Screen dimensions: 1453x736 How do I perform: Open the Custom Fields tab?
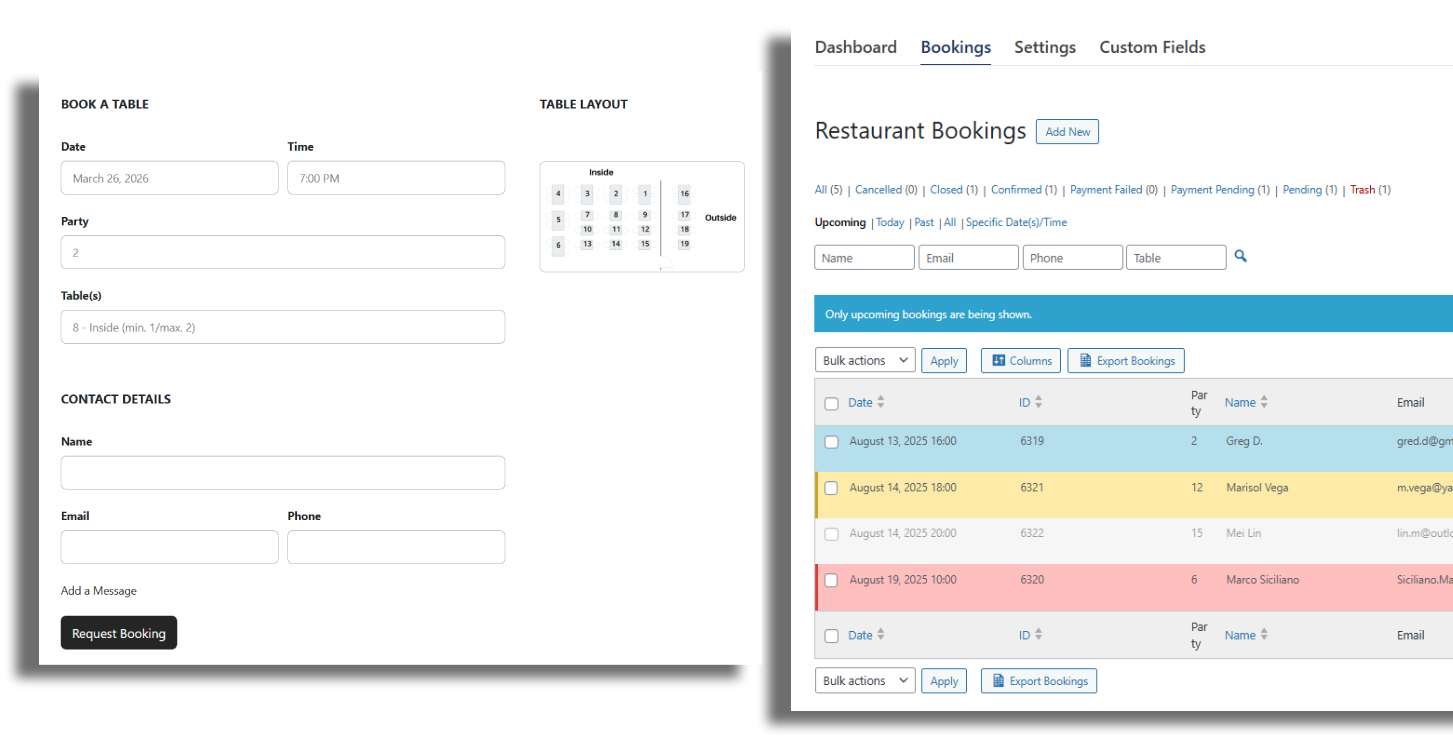pyautogui.click(x=1152, y=47)
